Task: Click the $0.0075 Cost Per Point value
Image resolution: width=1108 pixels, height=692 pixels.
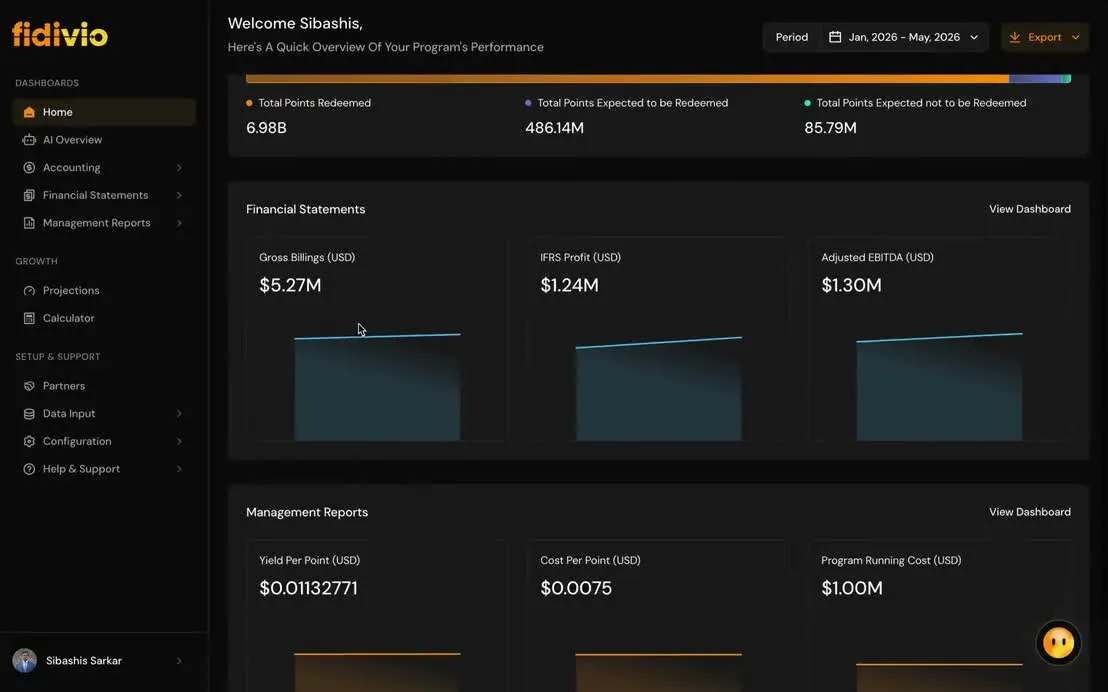Action: click(576, 588)
